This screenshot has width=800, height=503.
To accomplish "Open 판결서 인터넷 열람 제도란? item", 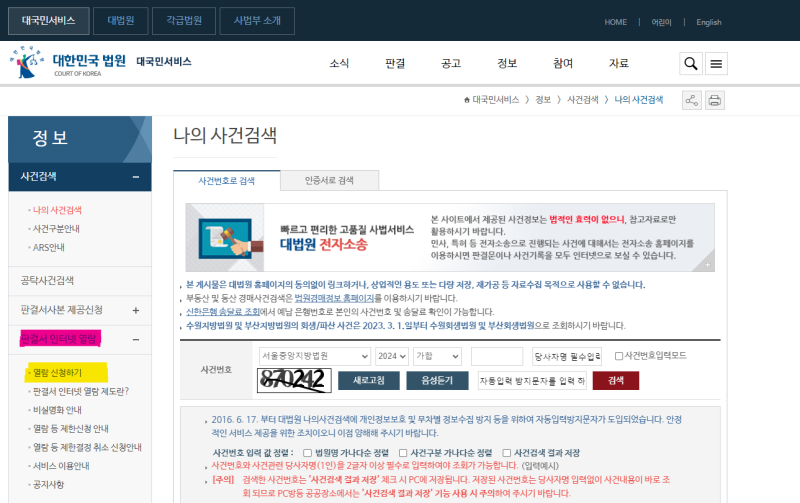I will [x=81, y=391].
